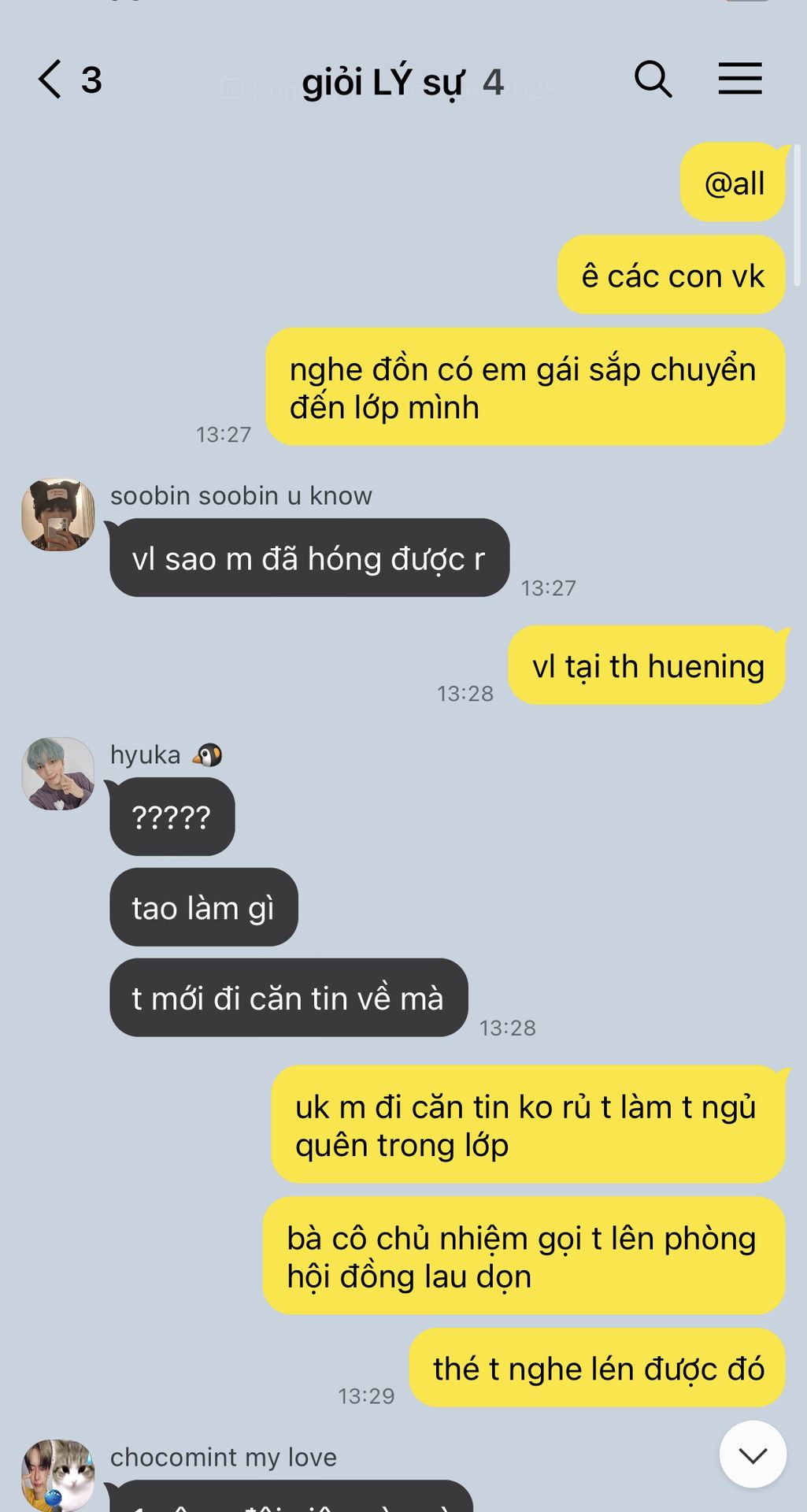This screenshot has height=1512, width=807.
Task: Select message 'tao làm gì'
Action: click(203, 907)
